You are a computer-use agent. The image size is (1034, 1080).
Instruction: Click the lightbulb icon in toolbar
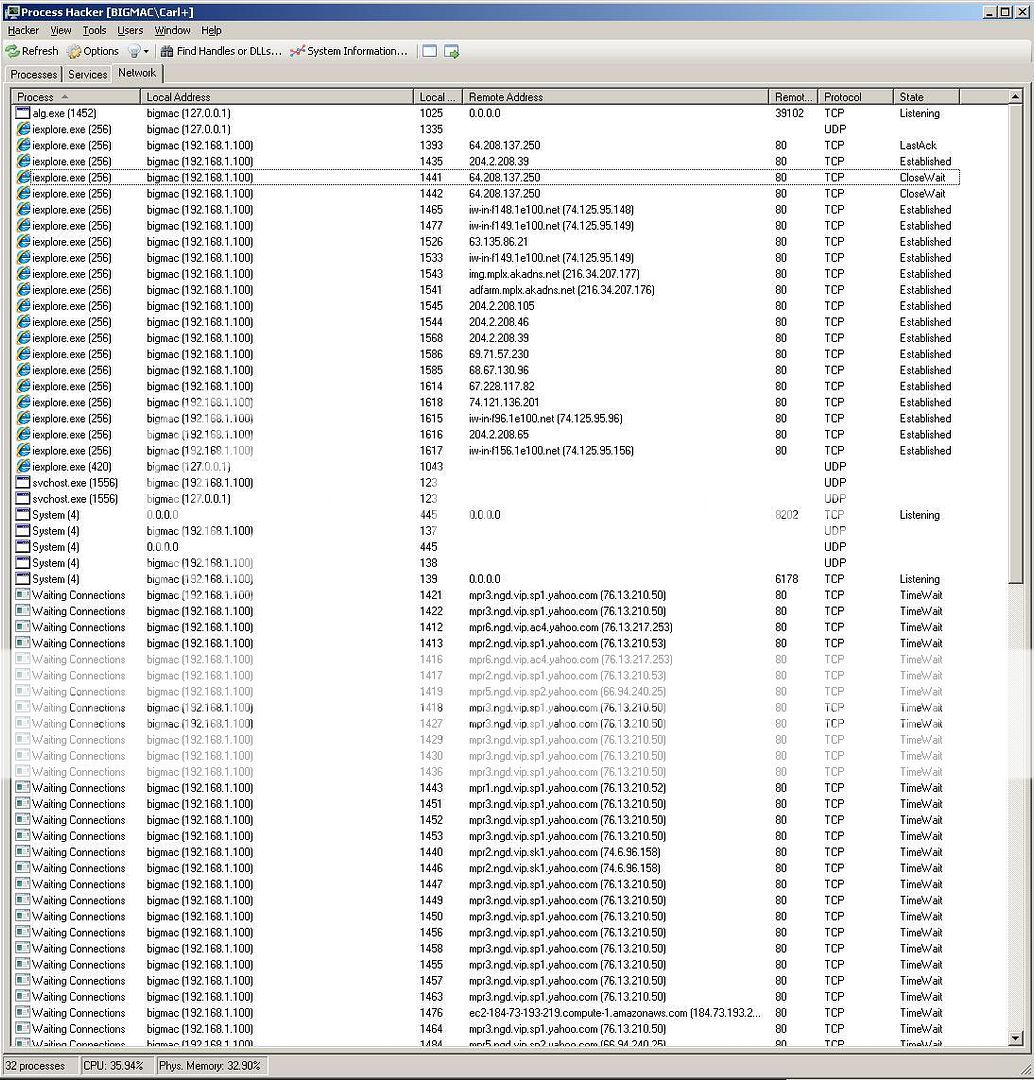pyautogui.click(x=134, y=51)
